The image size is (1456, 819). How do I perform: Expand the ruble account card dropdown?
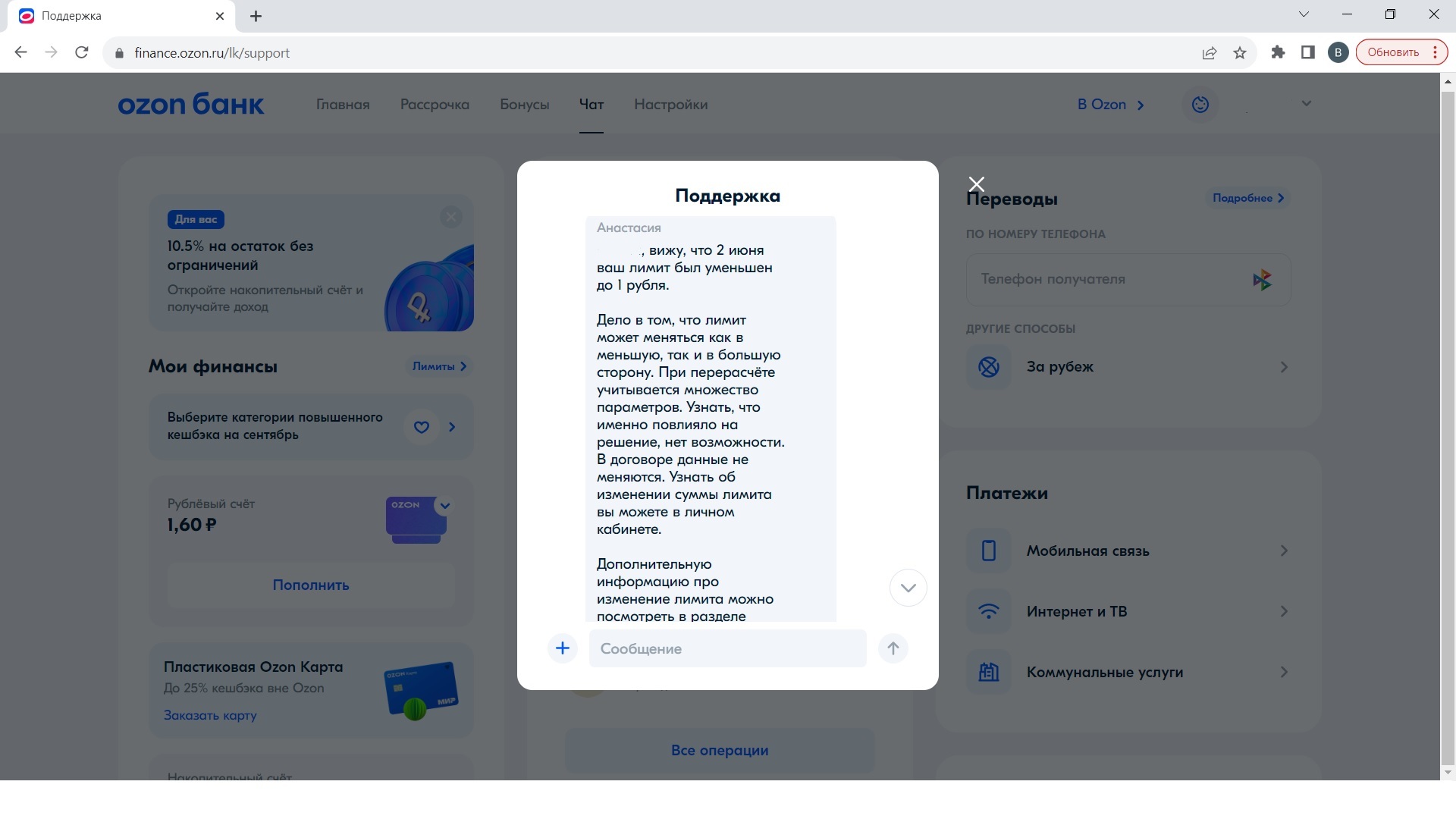[x=445, y=506]
